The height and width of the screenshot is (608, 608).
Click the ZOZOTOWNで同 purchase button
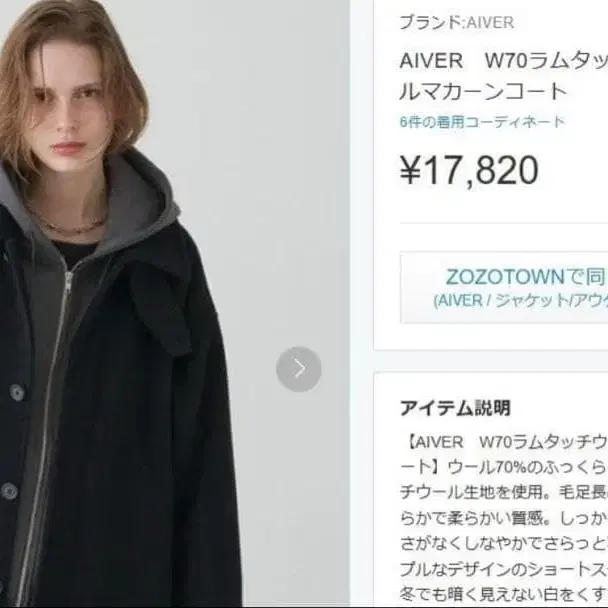(504, 287)
